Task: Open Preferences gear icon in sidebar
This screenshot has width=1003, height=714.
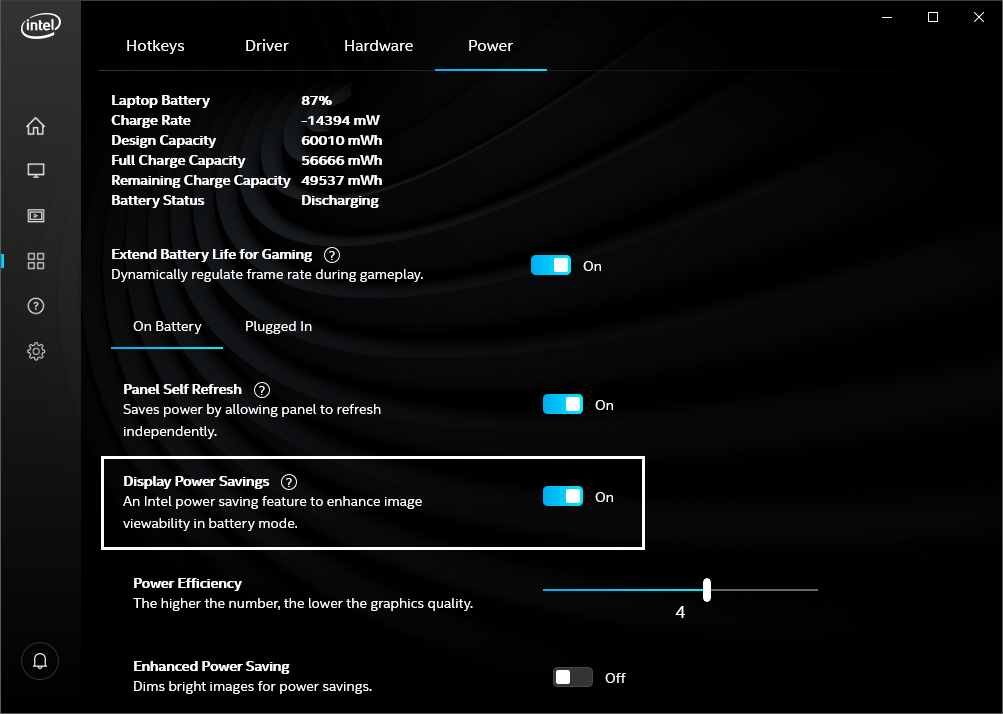Action: coord(36,351)
